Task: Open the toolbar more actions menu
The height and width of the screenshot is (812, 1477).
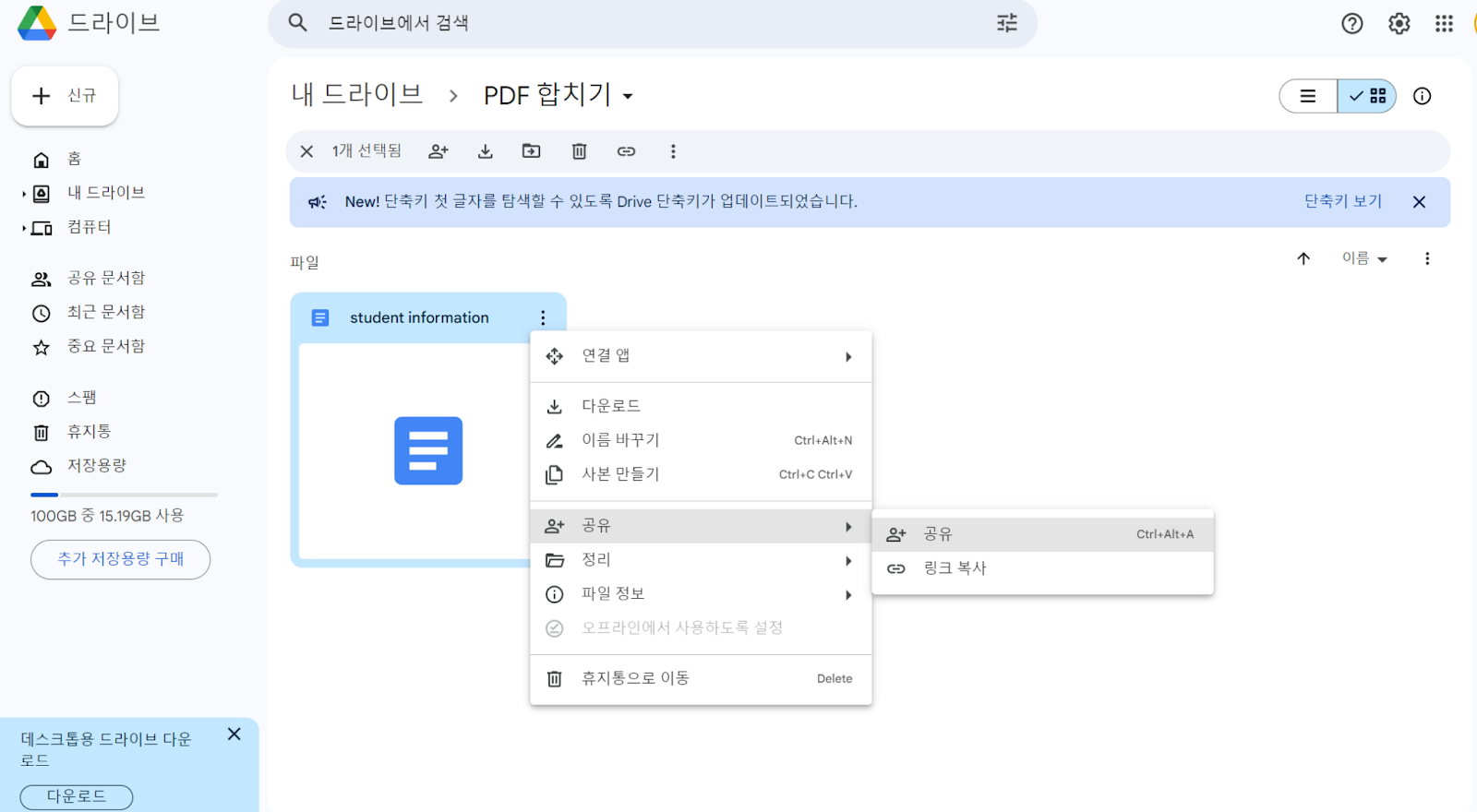Action: point(673,151)
